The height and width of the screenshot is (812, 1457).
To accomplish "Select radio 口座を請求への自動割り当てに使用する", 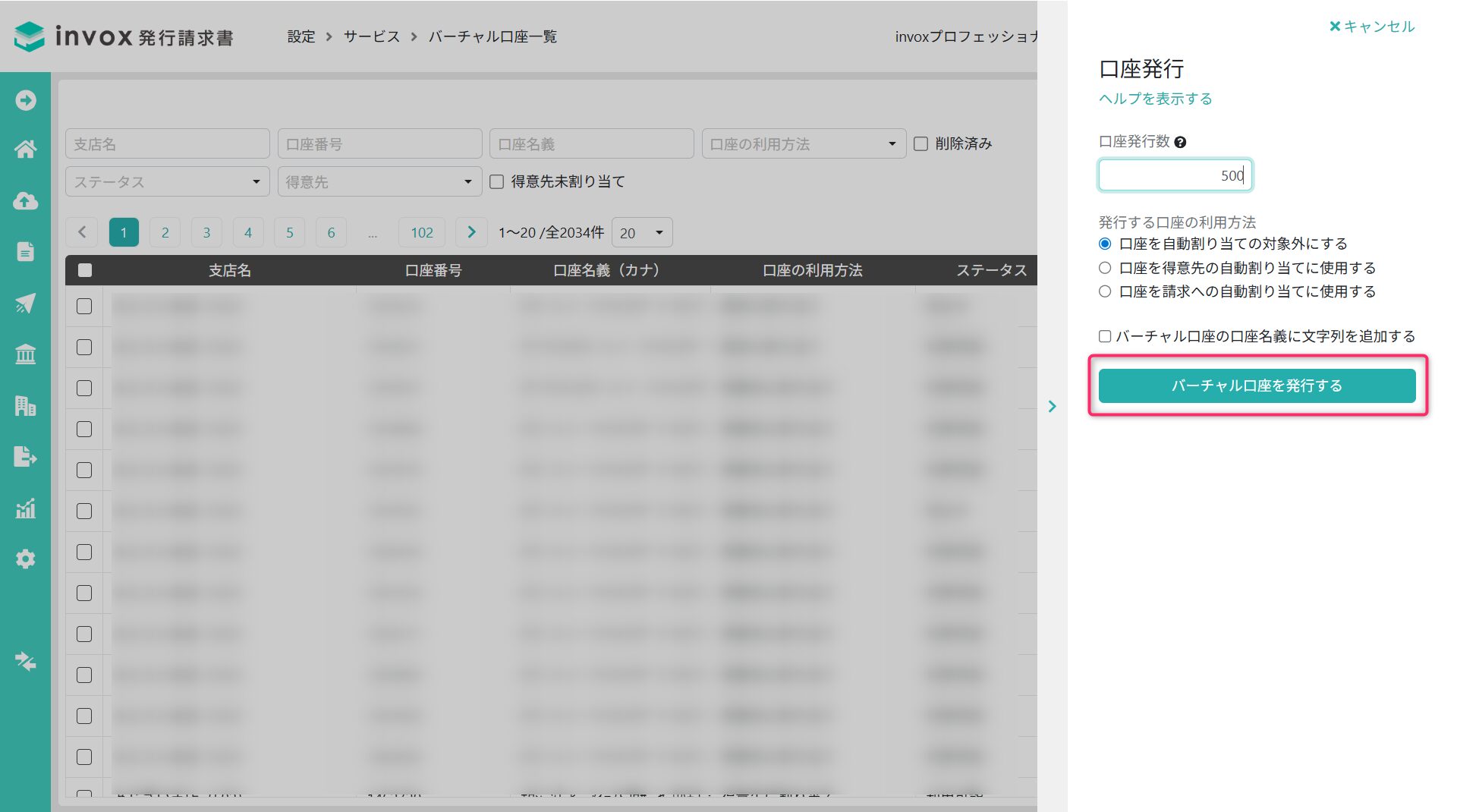I will 1105,291.
